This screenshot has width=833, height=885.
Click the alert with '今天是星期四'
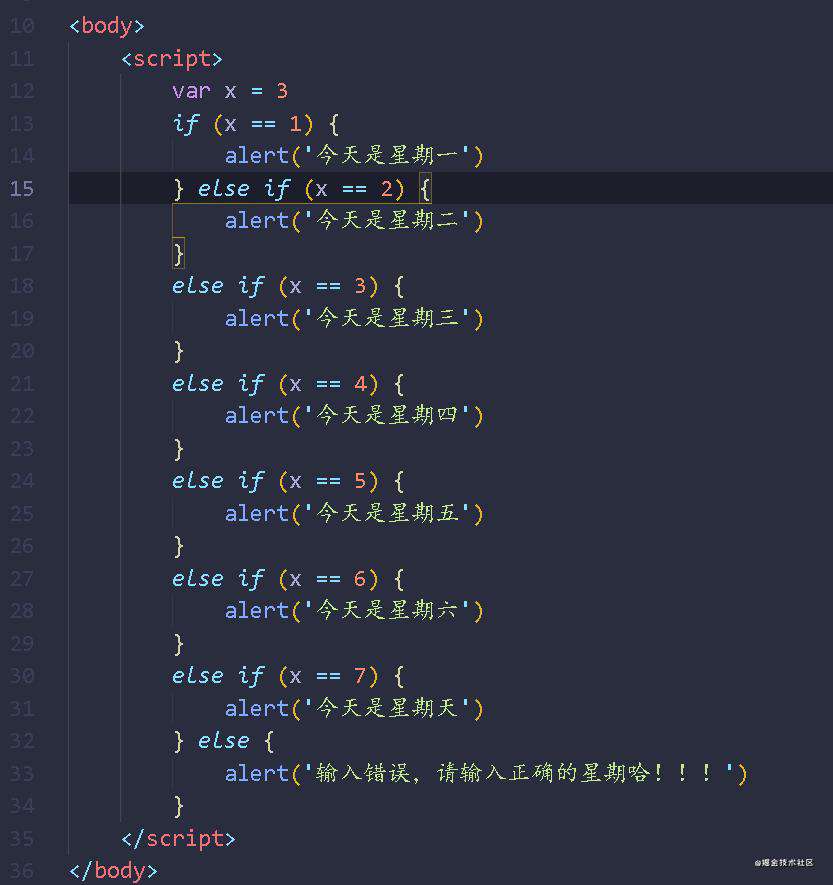pos(354,416)
